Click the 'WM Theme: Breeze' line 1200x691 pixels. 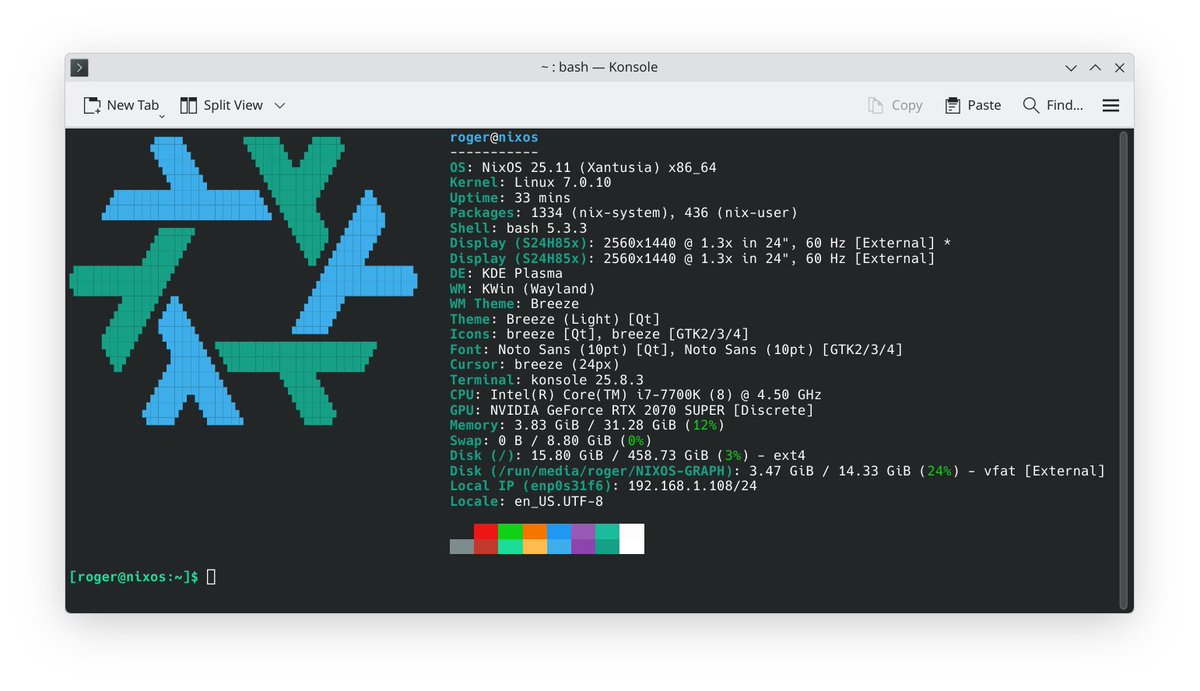coord(514,304)
